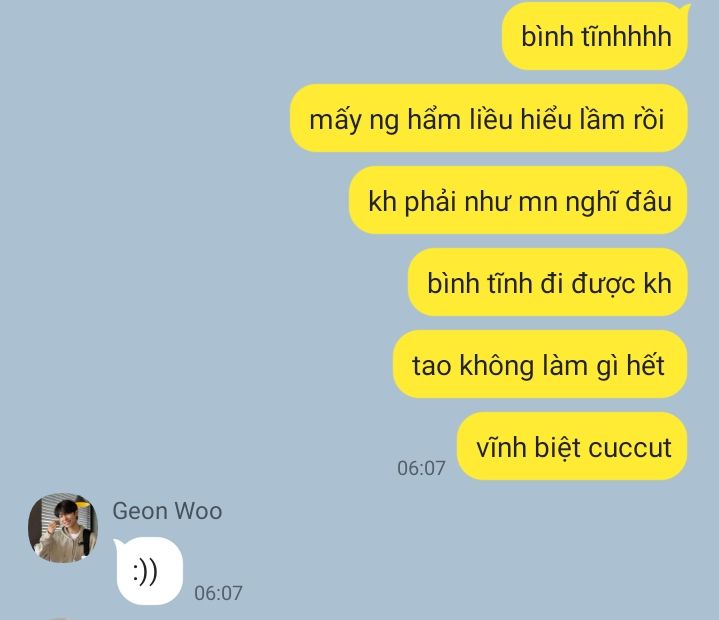Tap the partially visible avatar at bottom edge

(x=60, y=618)
